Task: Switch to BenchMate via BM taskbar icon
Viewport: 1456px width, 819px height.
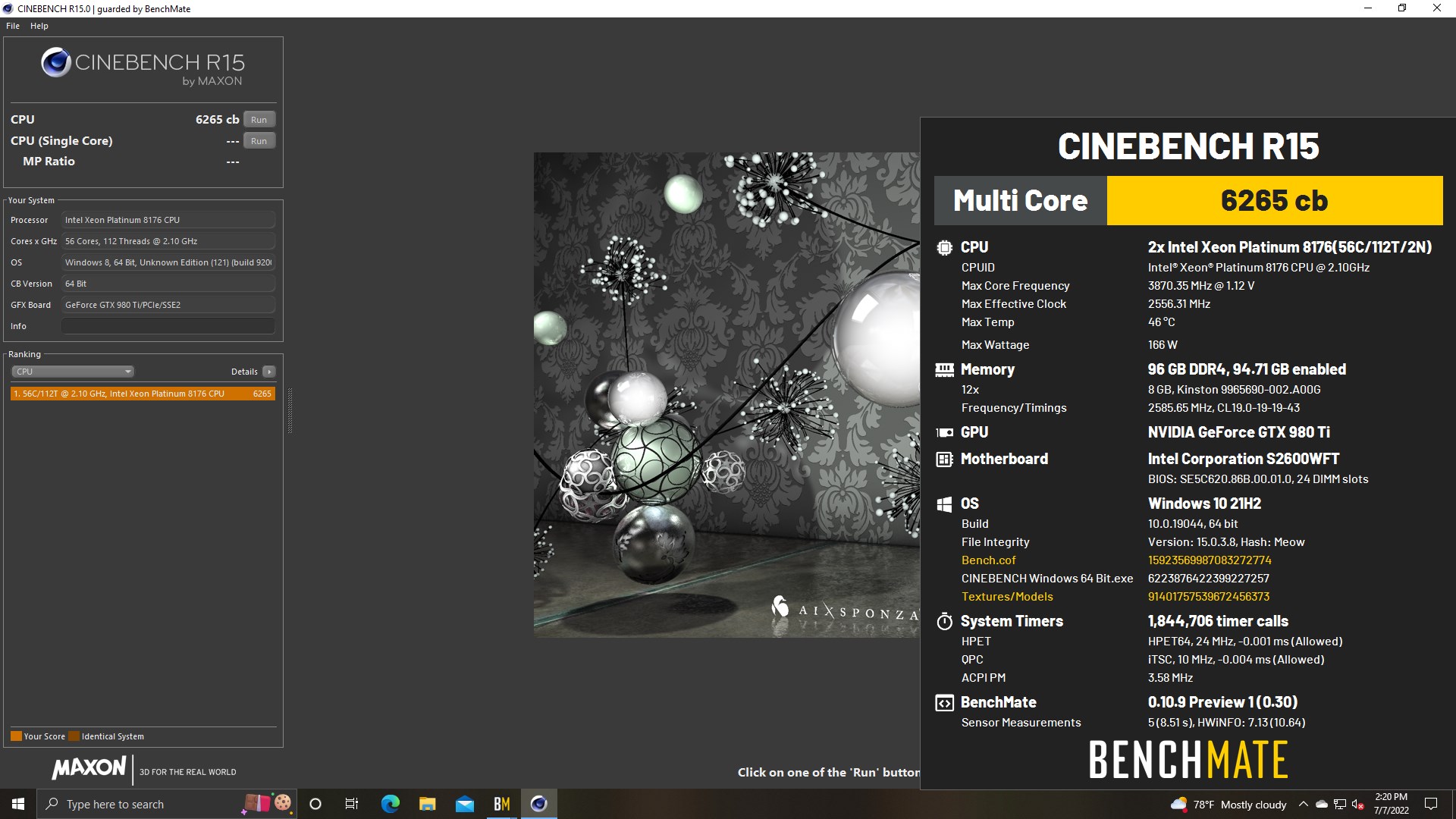Action: 501,804
